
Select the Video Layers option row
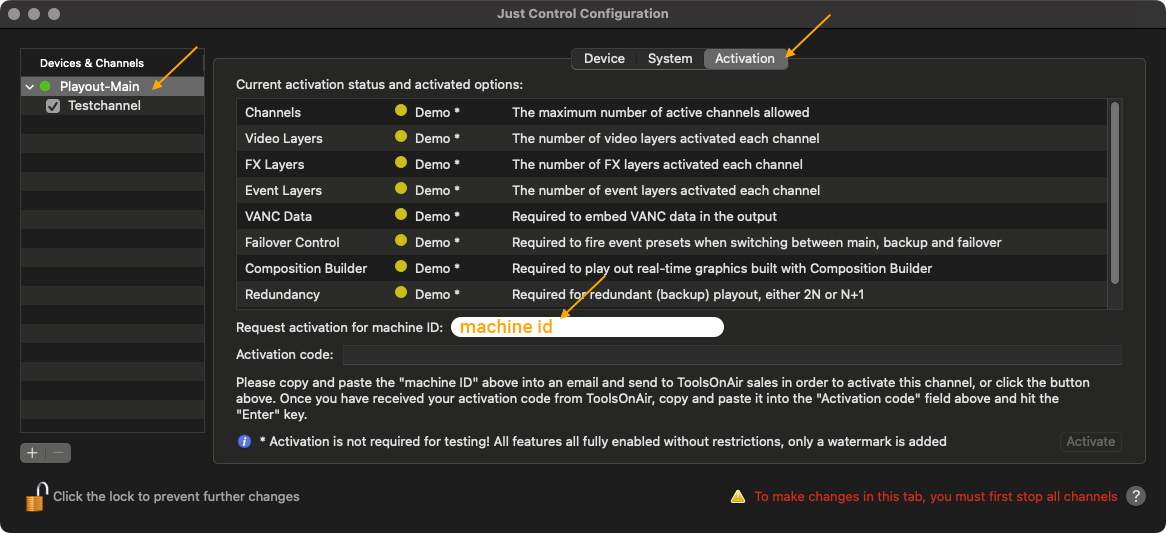click(671, 138)
